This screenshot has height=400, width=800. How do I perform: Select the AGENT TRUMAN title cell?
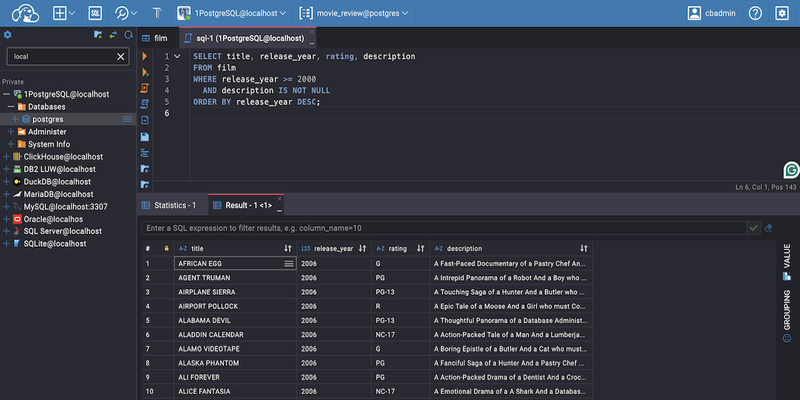point(235,278)
